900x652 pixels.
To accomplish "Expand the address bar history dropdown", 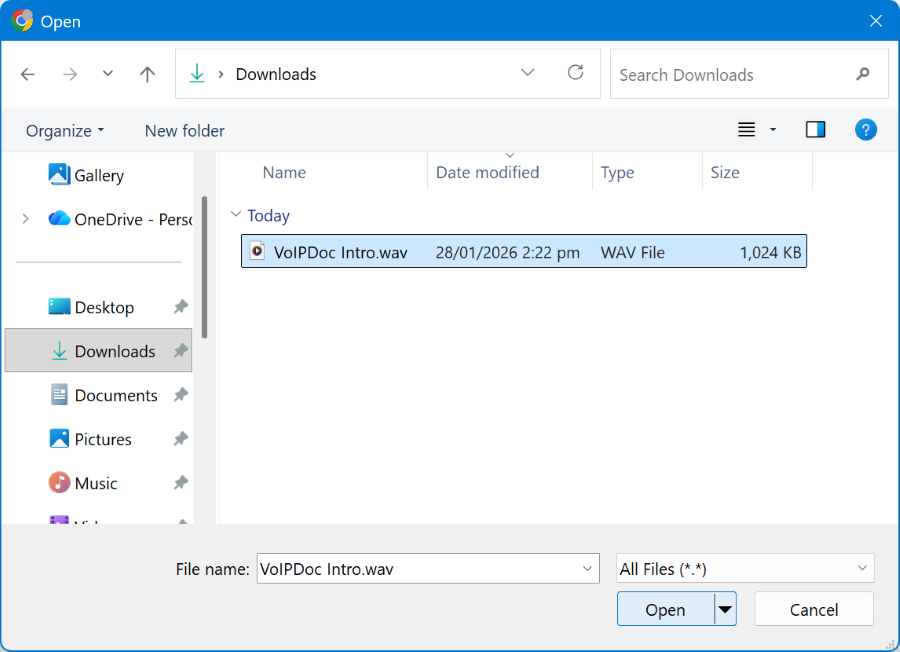I will (x=528, y=73).
